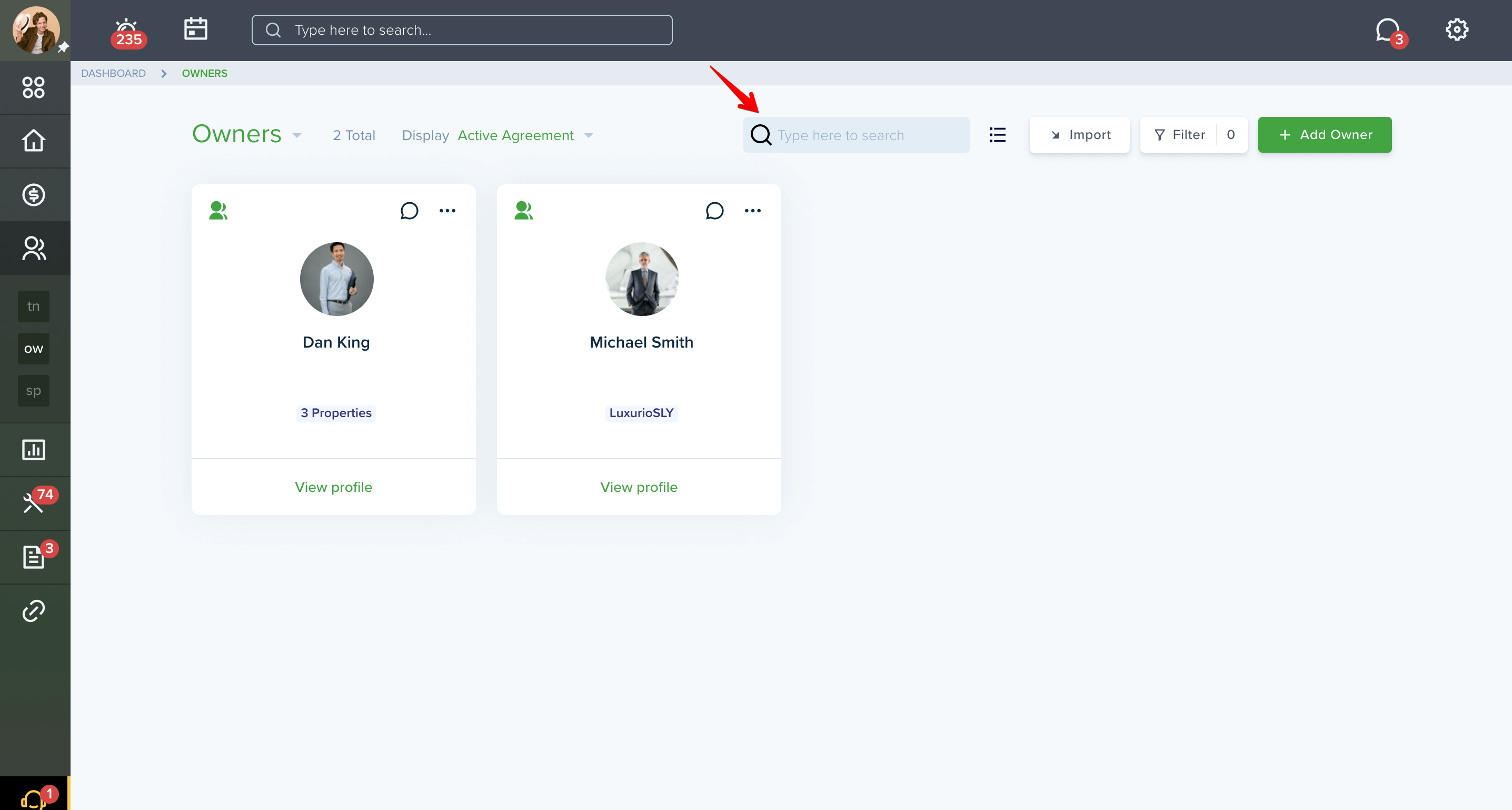Open Dan King's 3 Properties tag
Image resolution: width=1512 pixels, height=810 pixels.
coord(336,412)
